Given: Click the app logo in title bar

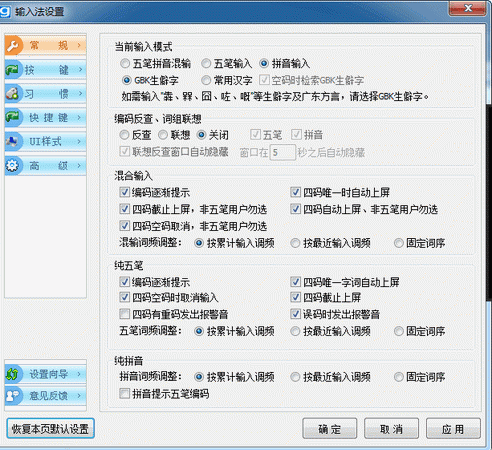Looking at the screenshot, I should click(x=5, y=11).
